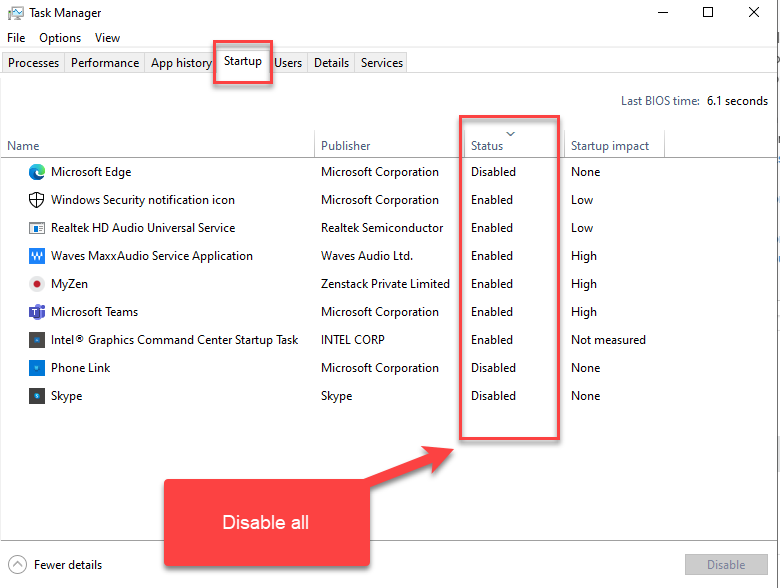Select the MyZen startup entry

click(69, 284)
